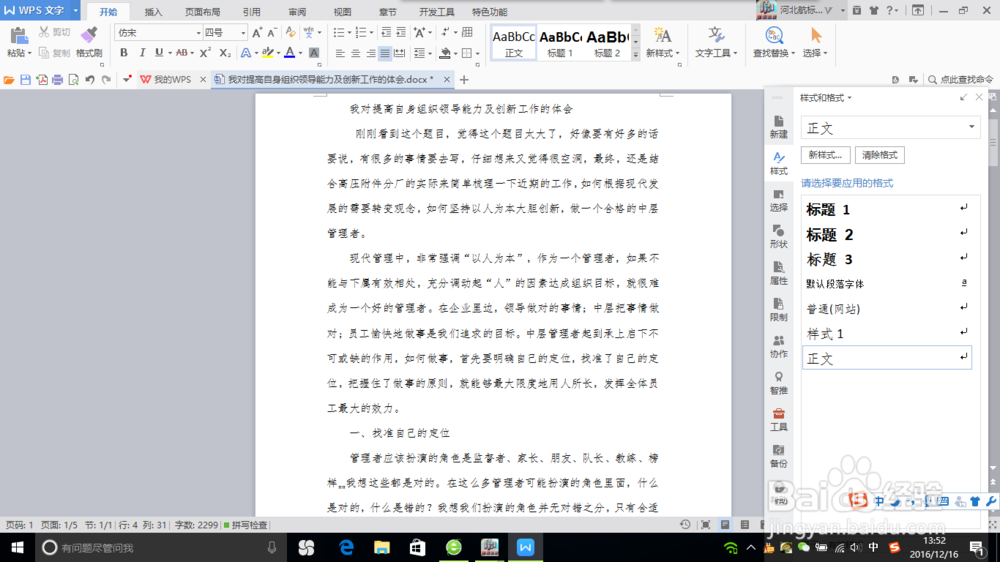Apply yellow highlight color
1000x562 pixels.
[268, 54]
